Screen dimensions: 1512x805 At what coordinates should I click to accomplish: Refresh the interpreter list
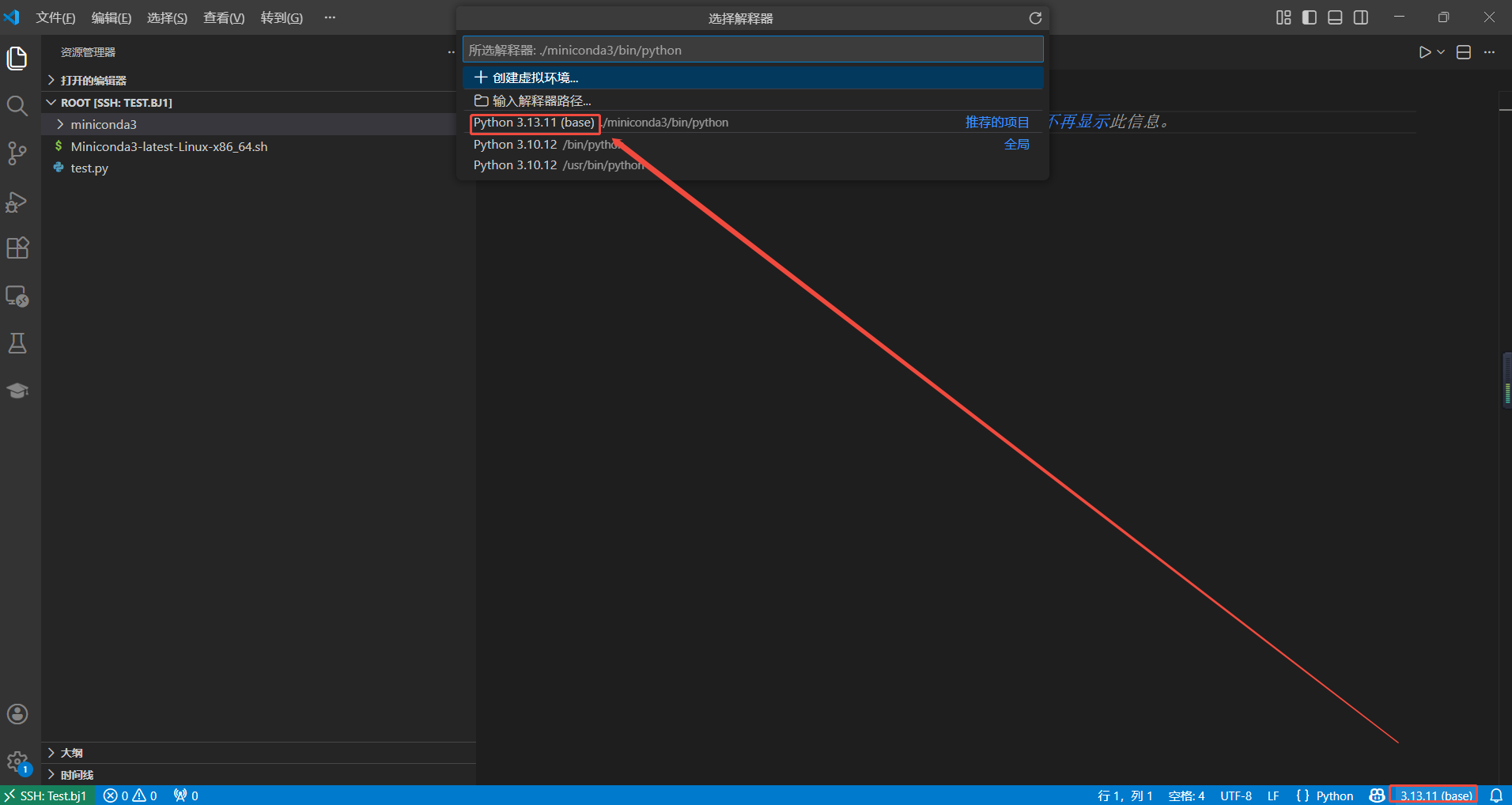[x=1035, y=18]
